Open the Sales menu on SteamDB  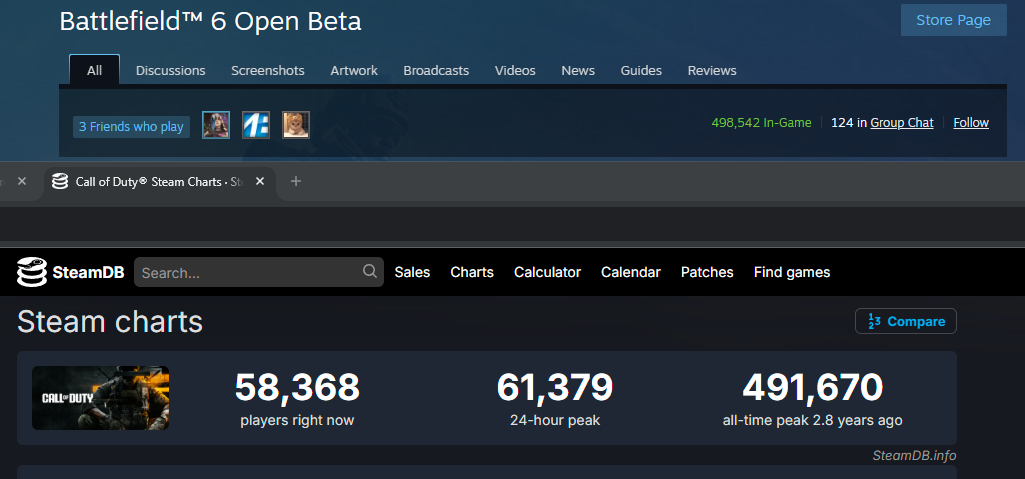click(412, 272)
